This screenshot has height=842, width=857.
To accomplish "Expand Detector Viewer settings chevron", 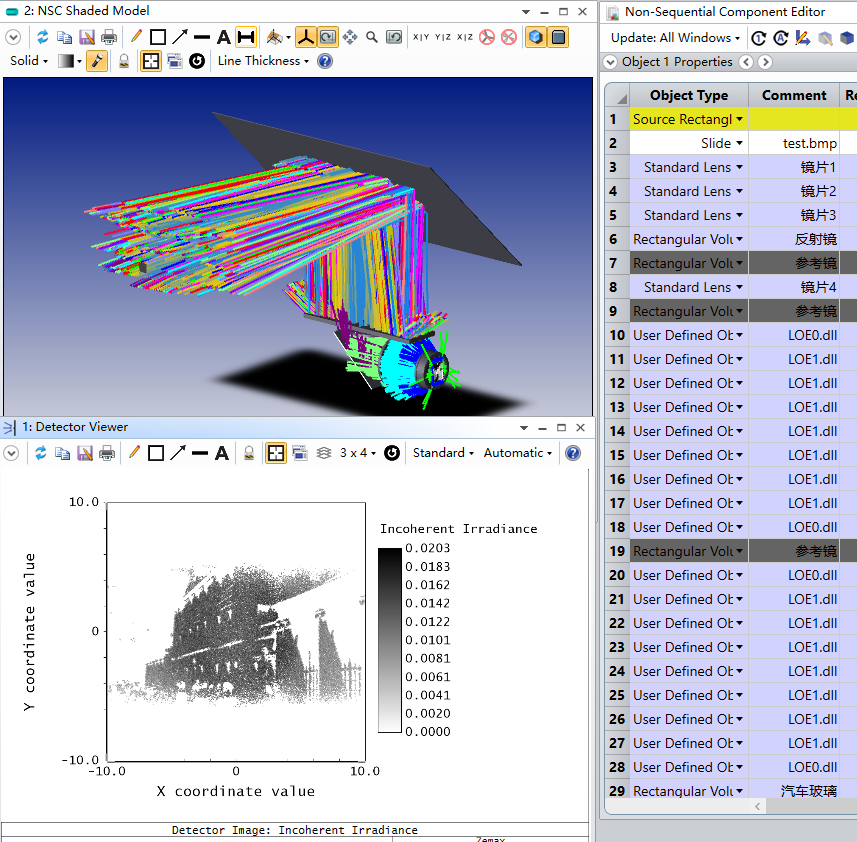I will pos(11,453).
